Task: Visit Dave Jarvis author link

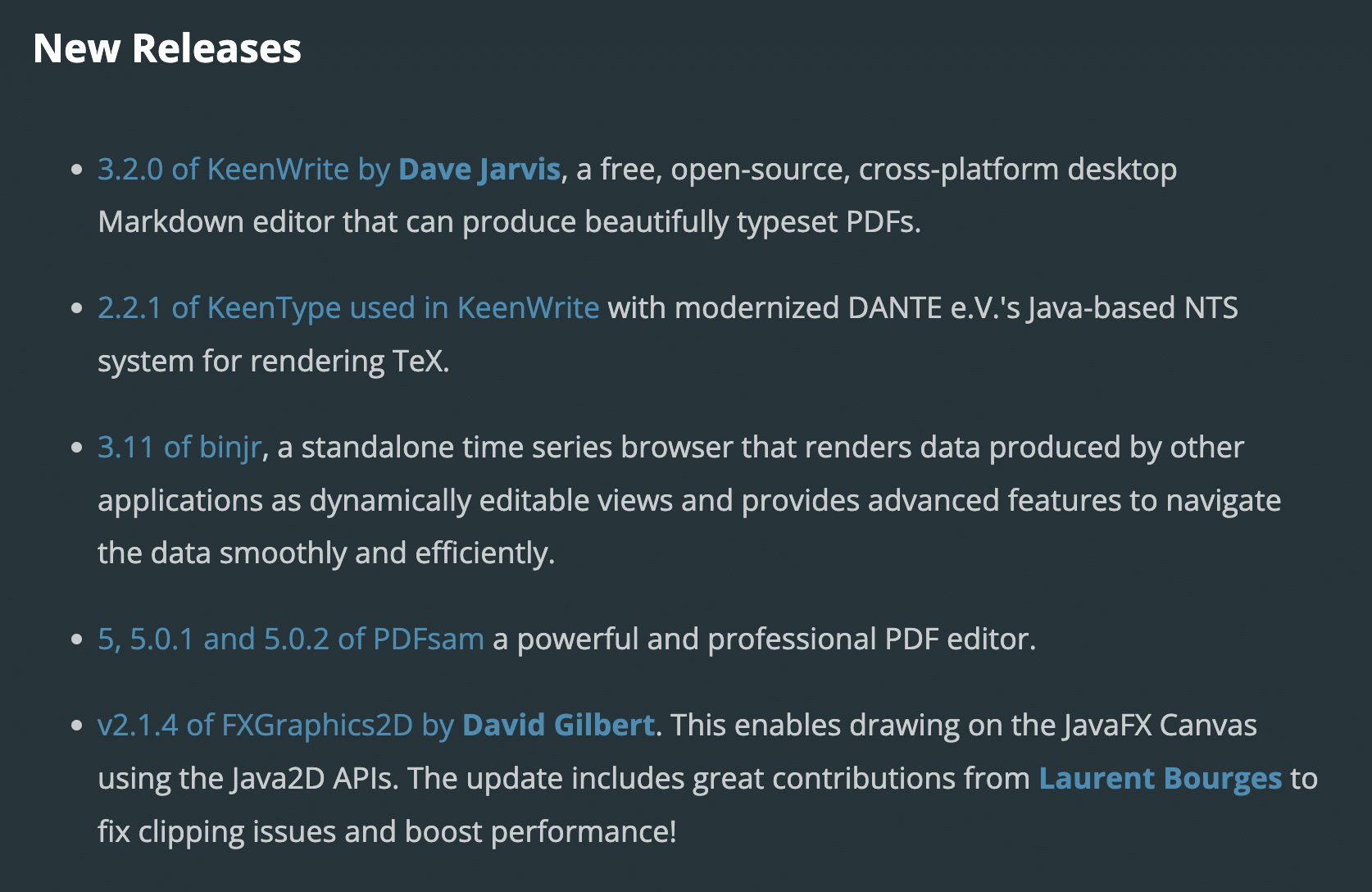Action: click(479, 170)
